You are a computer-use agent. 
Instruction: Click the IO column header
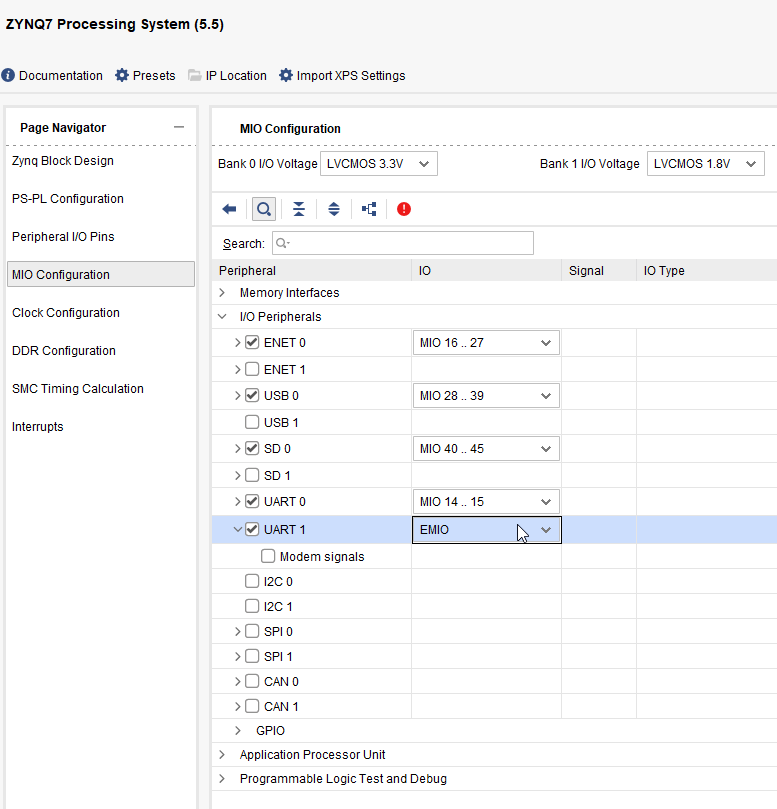point(487,270)
